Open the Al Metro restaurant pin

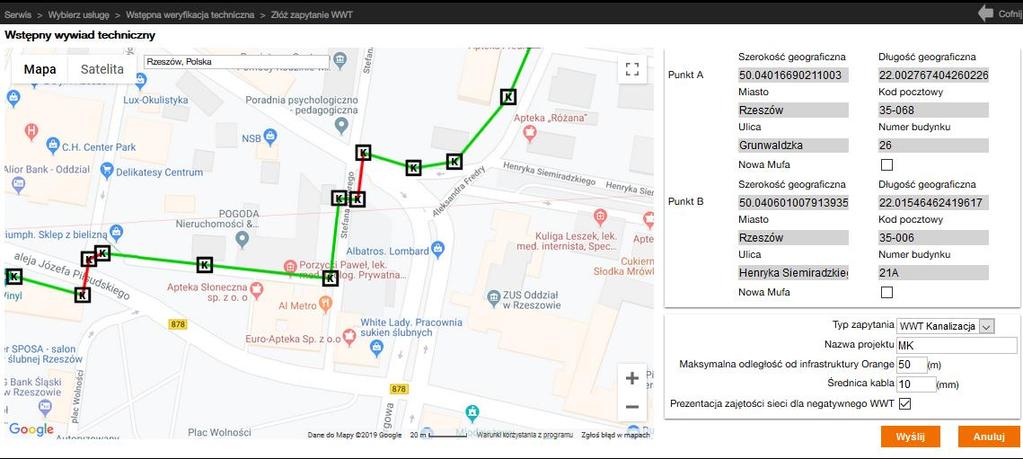coord(326,304)
